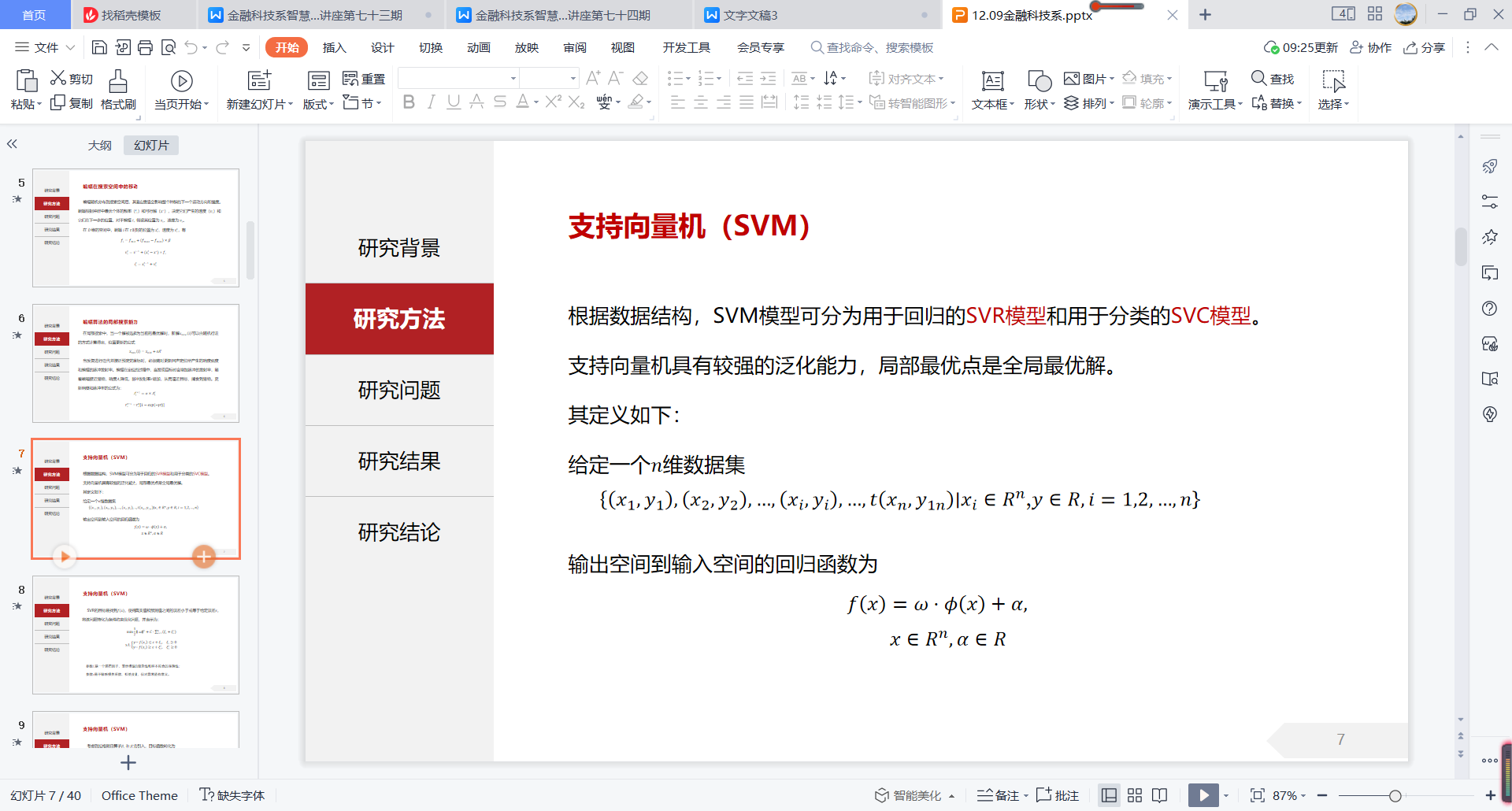Click the Subscript icon
This screenshot has height=811, width=1512.
coord(576,102)
